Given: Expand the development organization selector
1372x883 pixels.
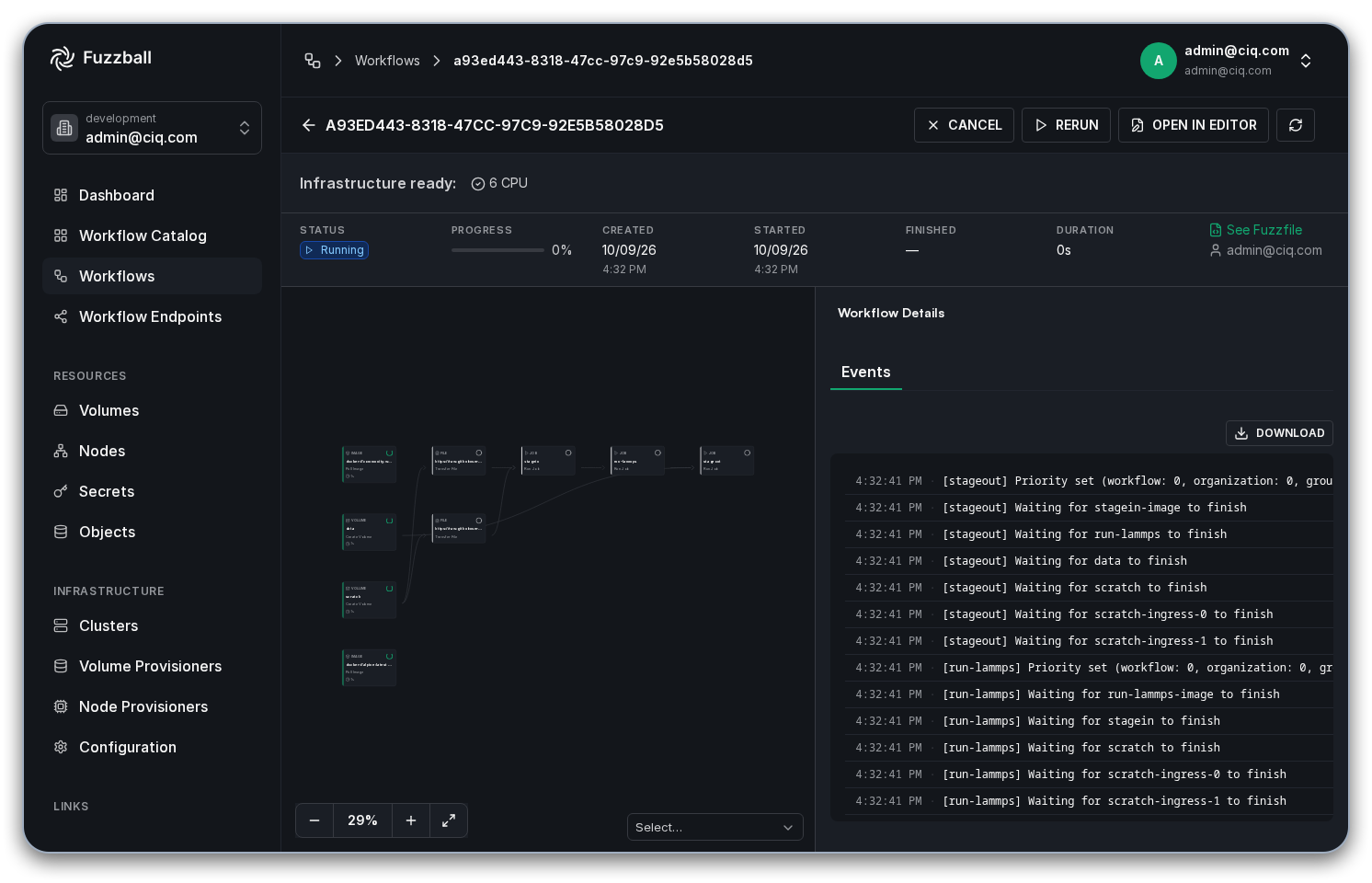Looking at the screenshot, I should coord(152,128).
